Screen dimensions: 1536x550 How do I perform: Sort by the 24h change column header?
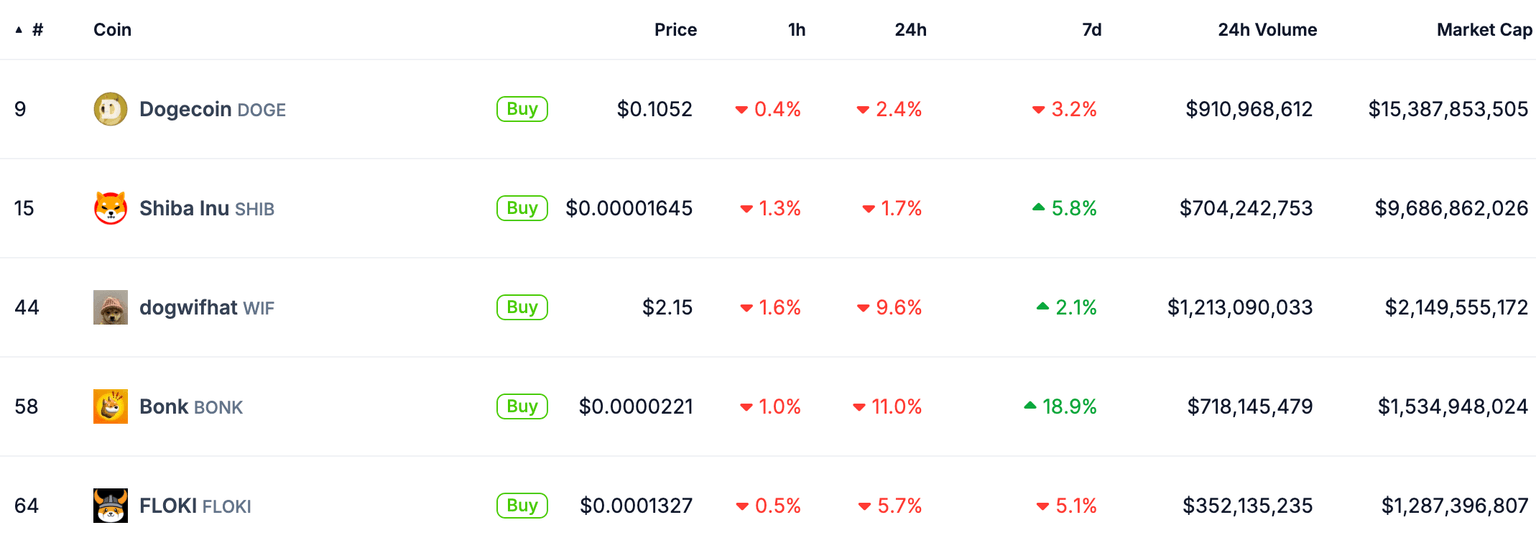coord(910,30)
